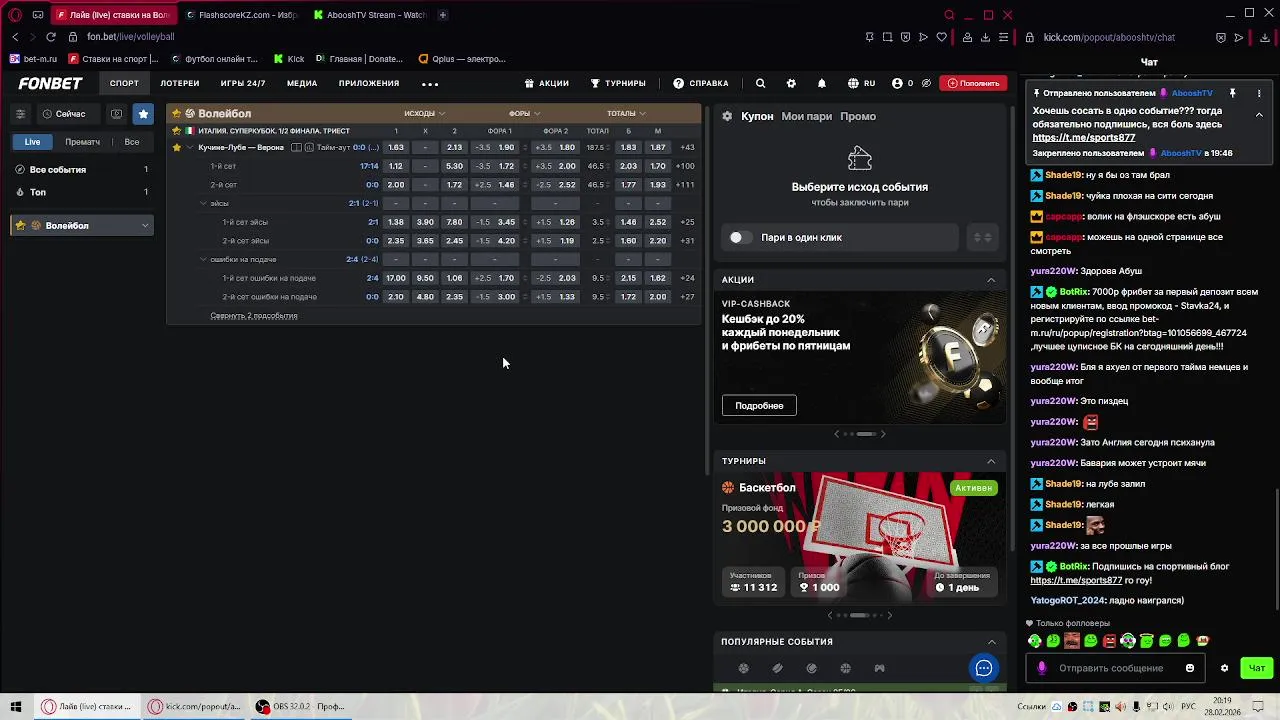Select the tennis icon in popular events
This screenshot has width=1280, height=720.
coord(811,668)
